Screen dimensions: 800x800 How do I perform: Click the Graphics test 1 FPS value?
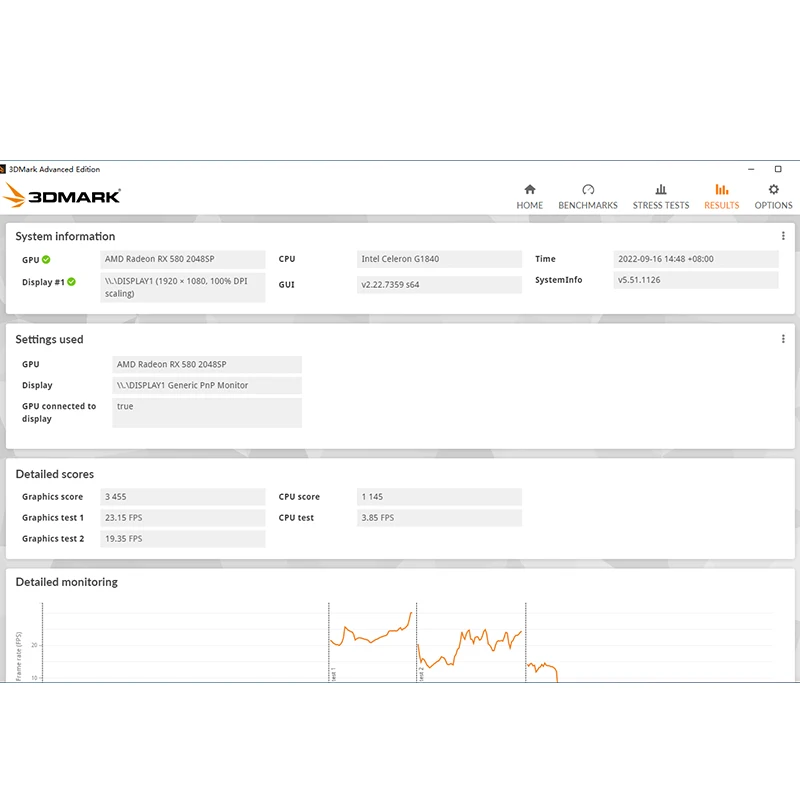183,518
